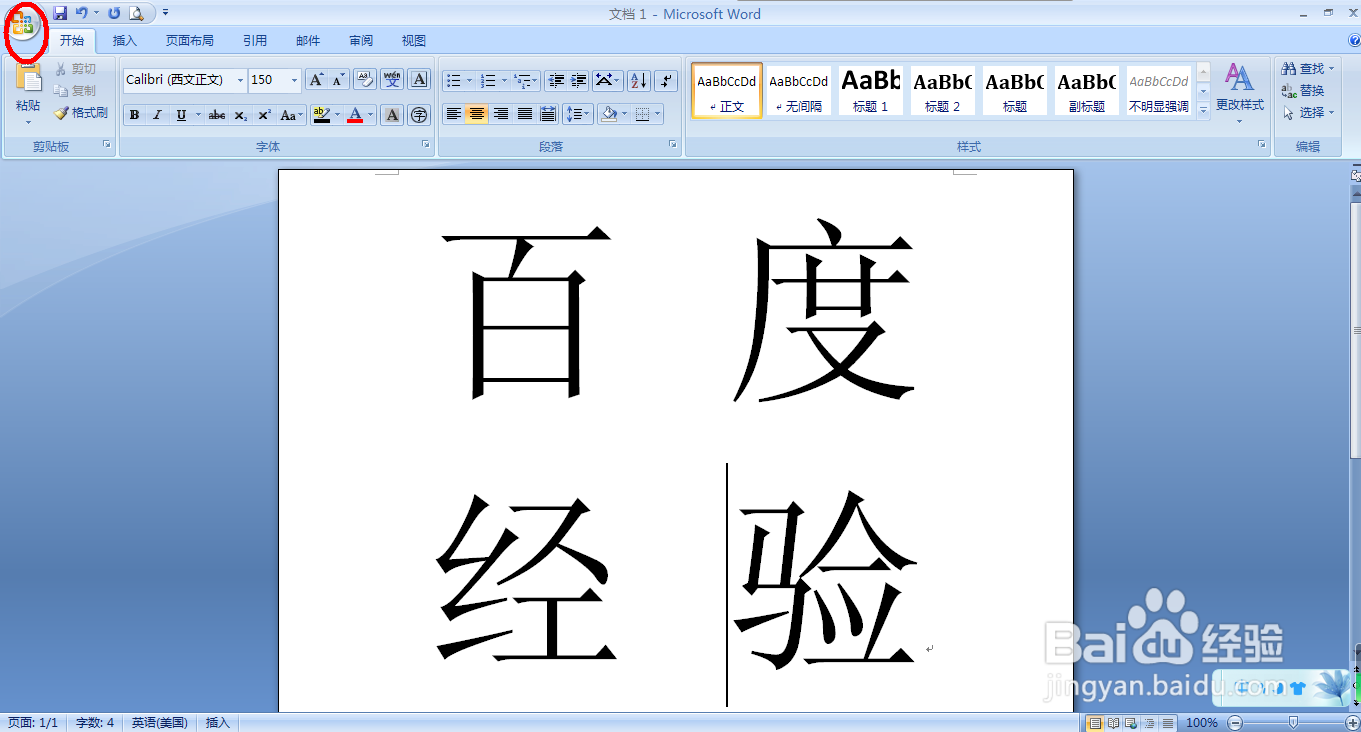Expand the styles gallery

tap(1203, 109)
